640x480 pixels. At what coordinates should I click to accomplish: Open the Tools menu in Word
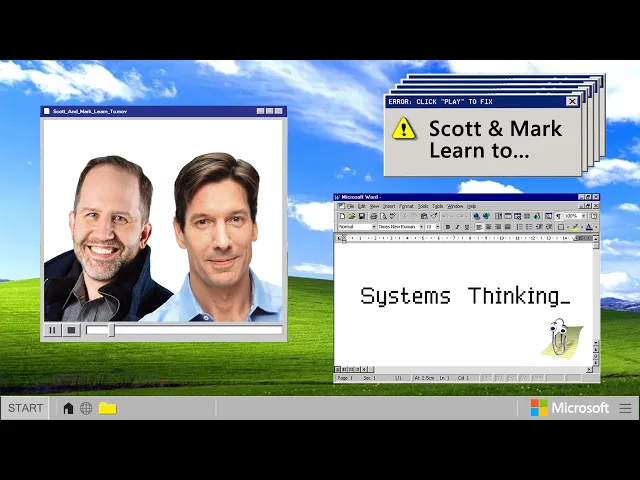[423, 207]
